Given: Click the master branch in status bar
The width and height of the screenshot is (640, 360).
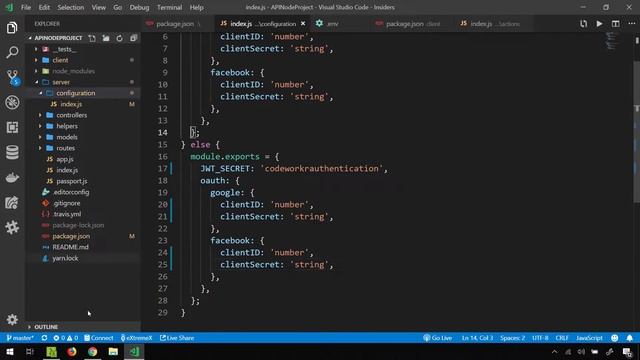Looking at the screenshot, I should [20, 338].
